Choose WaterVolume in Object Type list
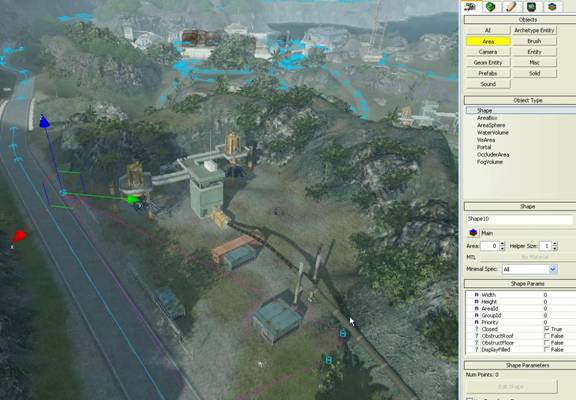576x400 pixels. [x=493, y=133]
